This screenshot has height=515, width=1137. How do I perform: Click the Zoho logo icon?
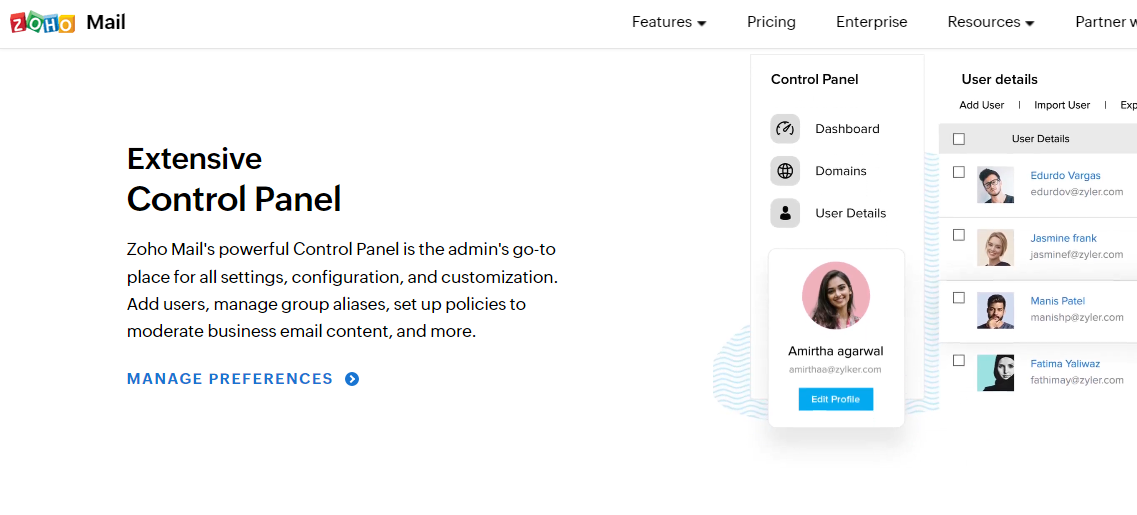pos(43,22)
